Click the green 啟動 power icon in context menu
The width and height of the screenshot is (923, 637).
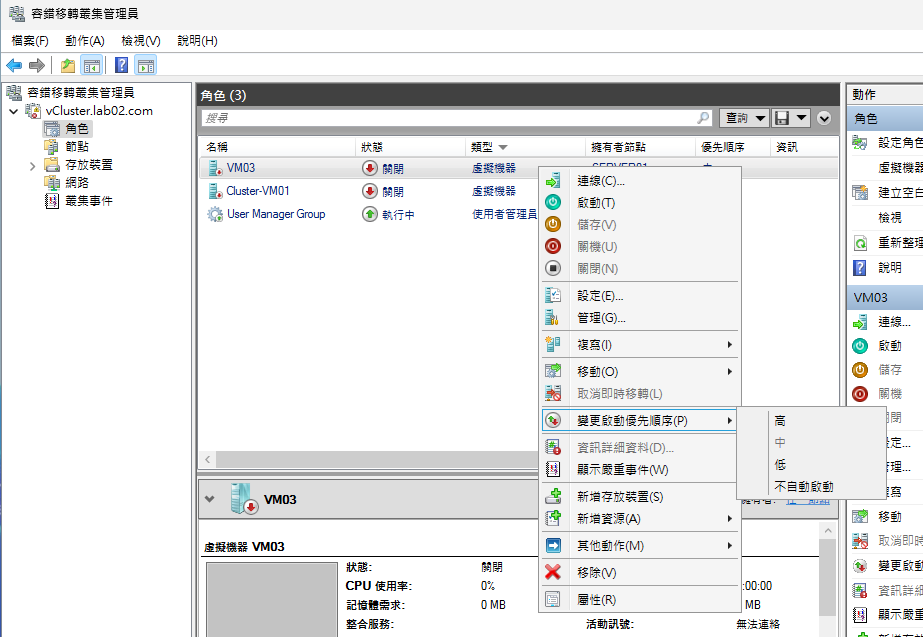pyautogui.click(x=553, y=203)
